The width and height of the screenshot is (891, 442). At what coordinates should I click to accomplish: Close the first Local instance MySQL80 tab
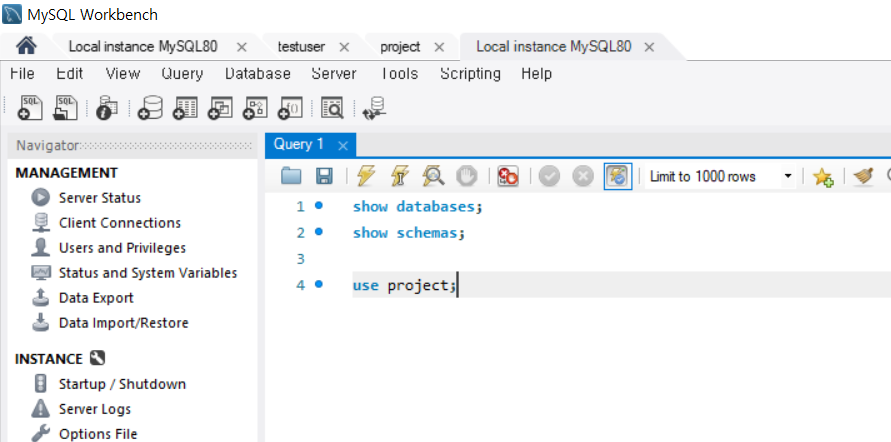point(242,47)
